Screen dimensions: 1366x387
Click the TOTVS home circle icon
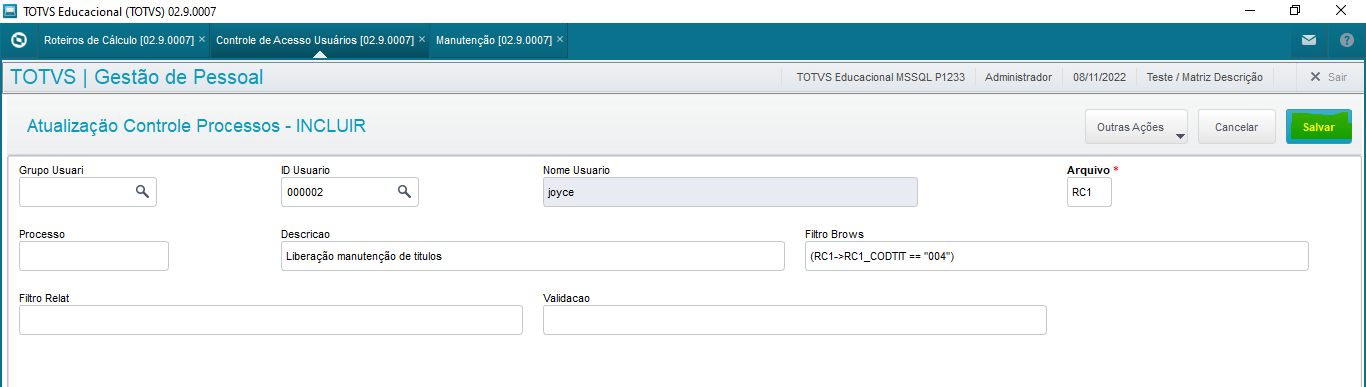click(18, 41)
